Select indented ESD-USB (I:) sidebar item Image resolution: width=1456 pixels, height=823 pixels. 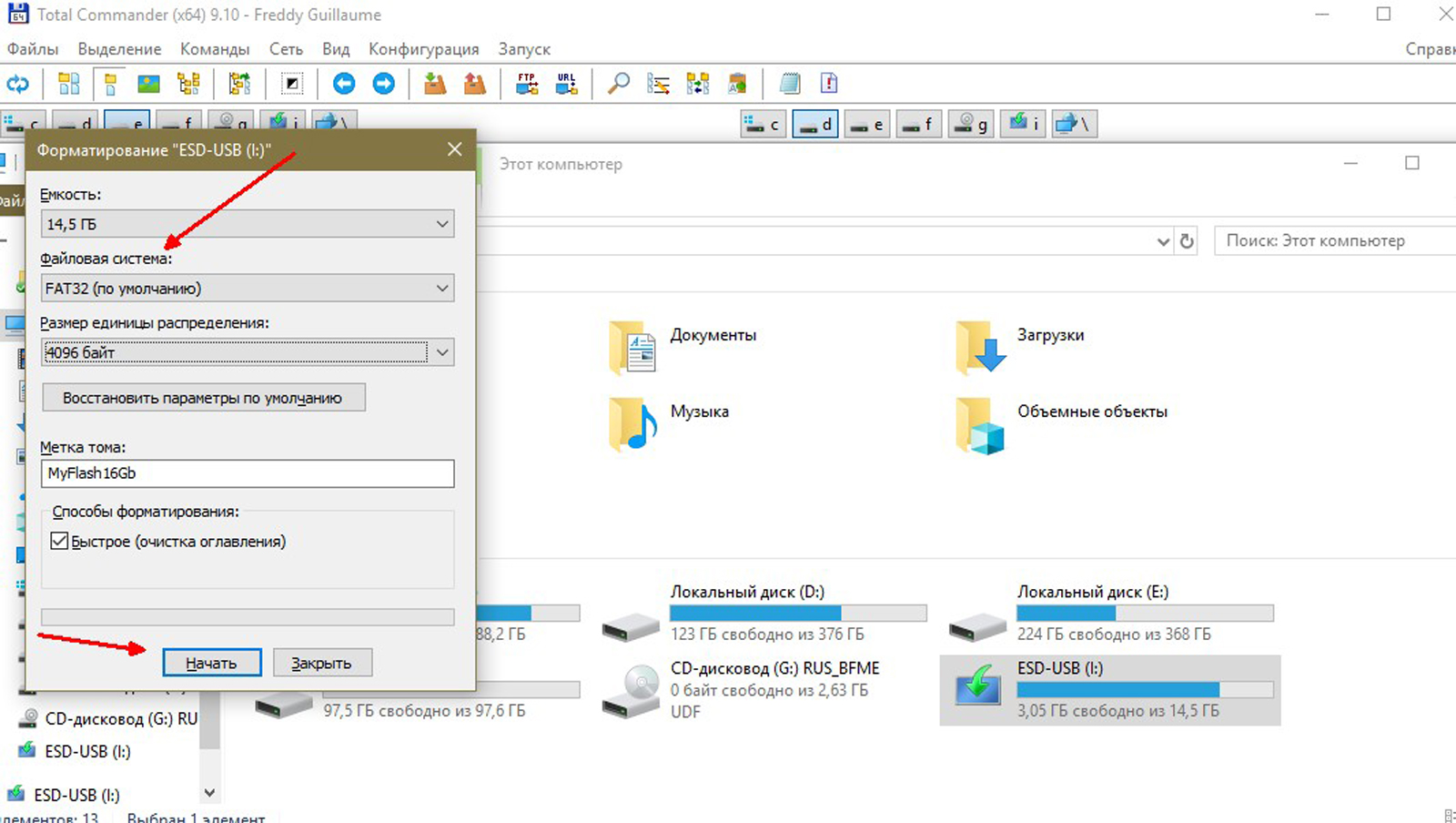[x=76, y=751]
